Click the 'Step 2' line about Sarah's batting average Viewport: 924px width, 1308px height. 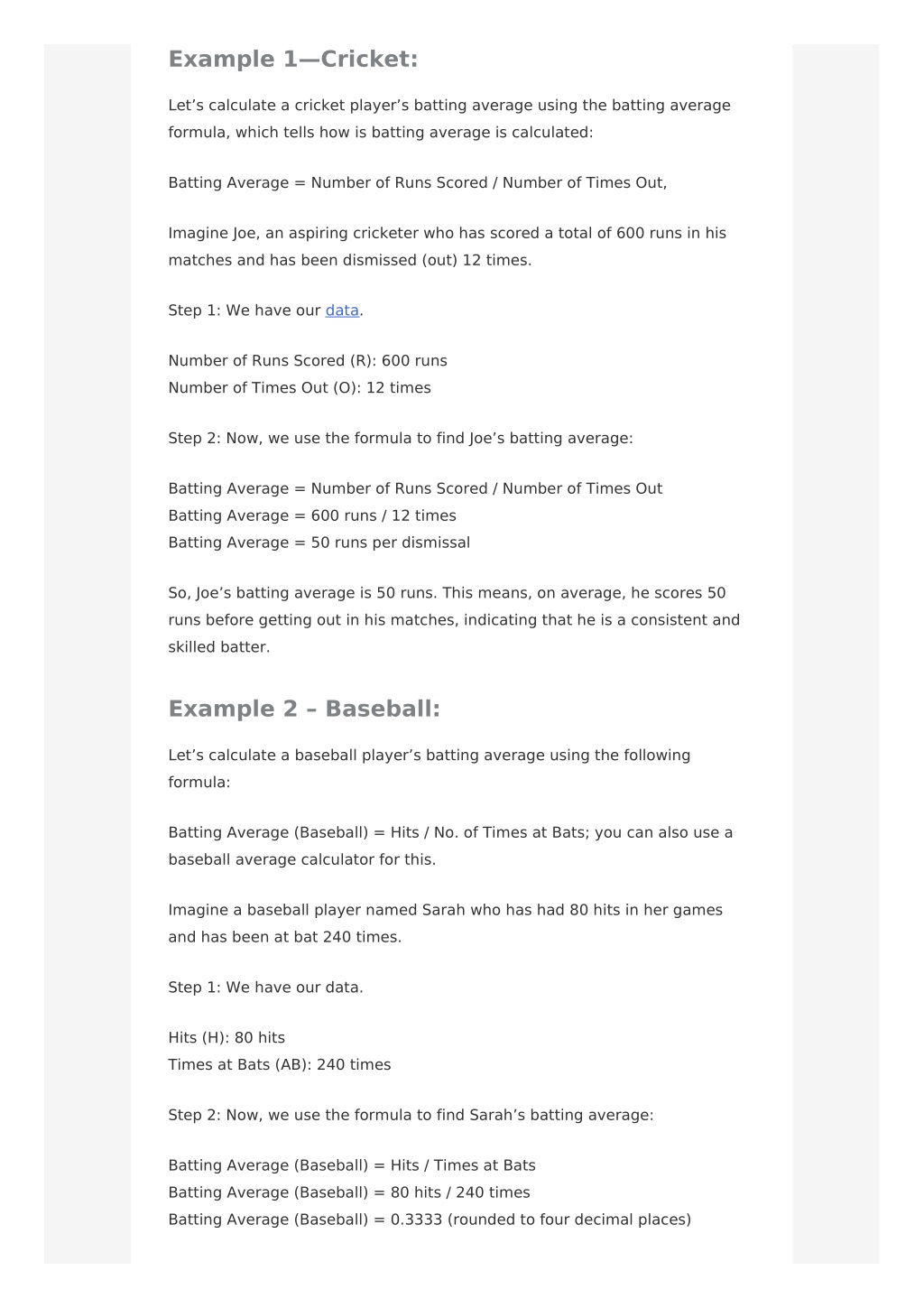coord(411,1116)
